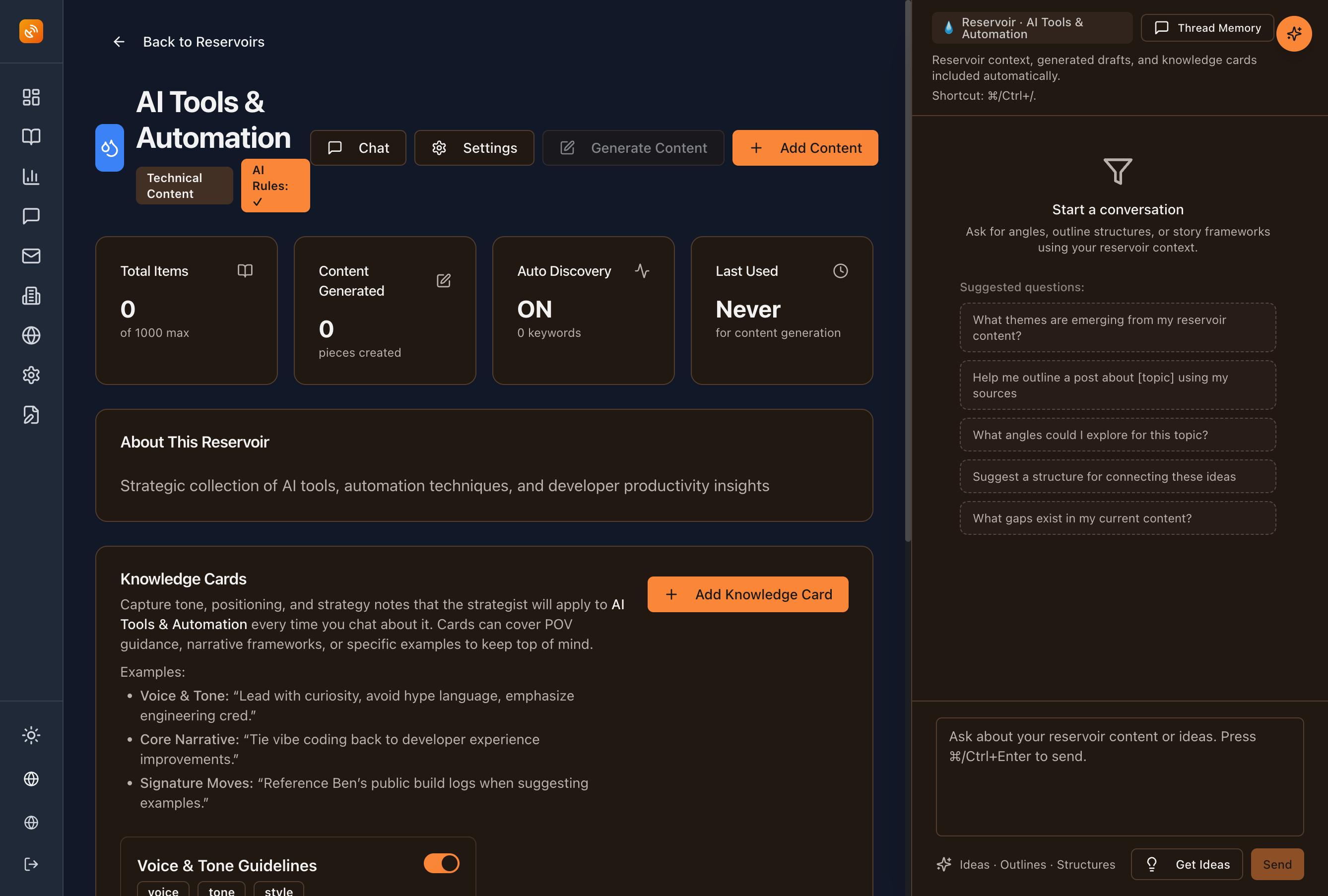1328x896 pixels.
Task: Select the 'voice' tag chip
Action: tap(163, 890)
